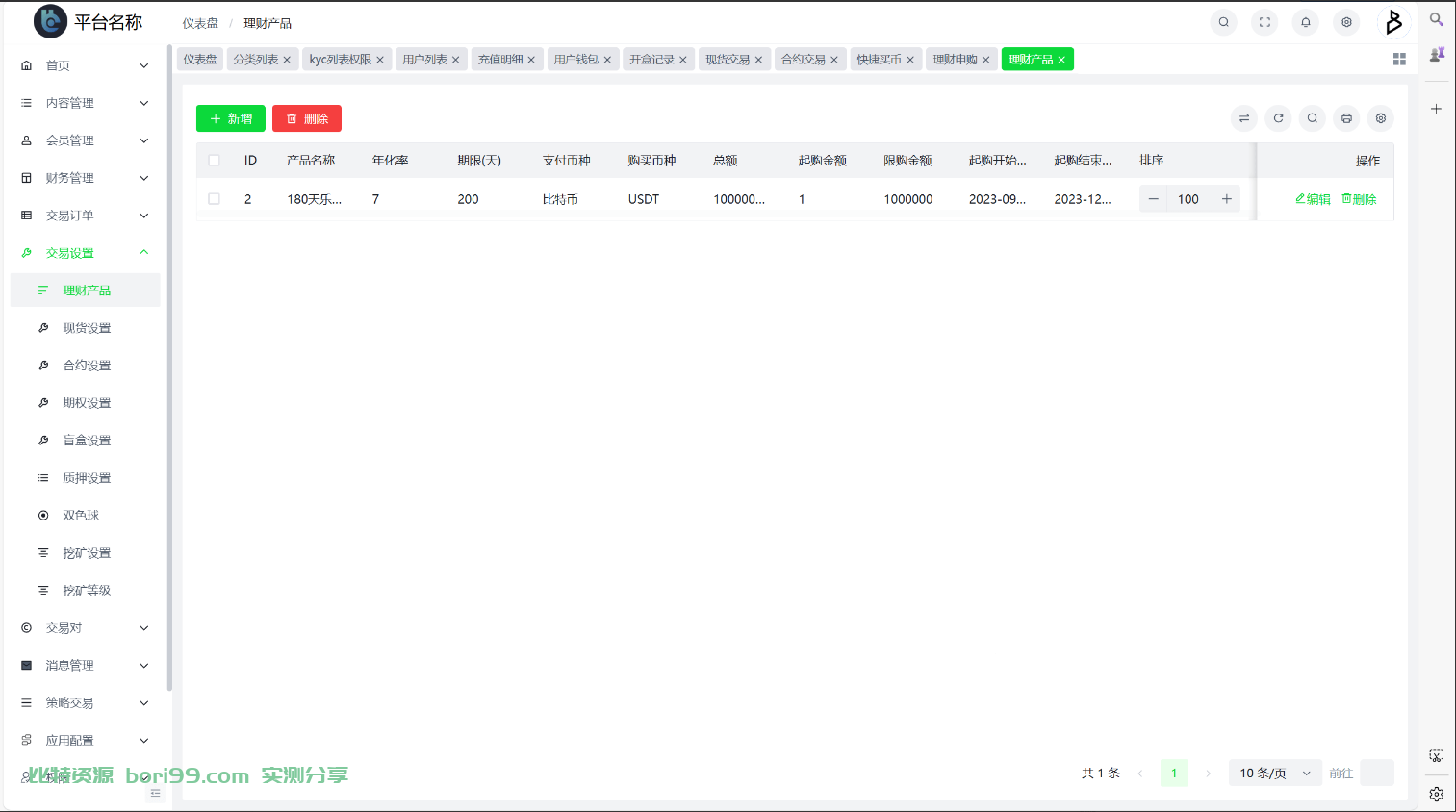Click the table swap/toggle columns icon
The height and width of the screenshot is (812, 1456).
click(x=1244, y=118)
